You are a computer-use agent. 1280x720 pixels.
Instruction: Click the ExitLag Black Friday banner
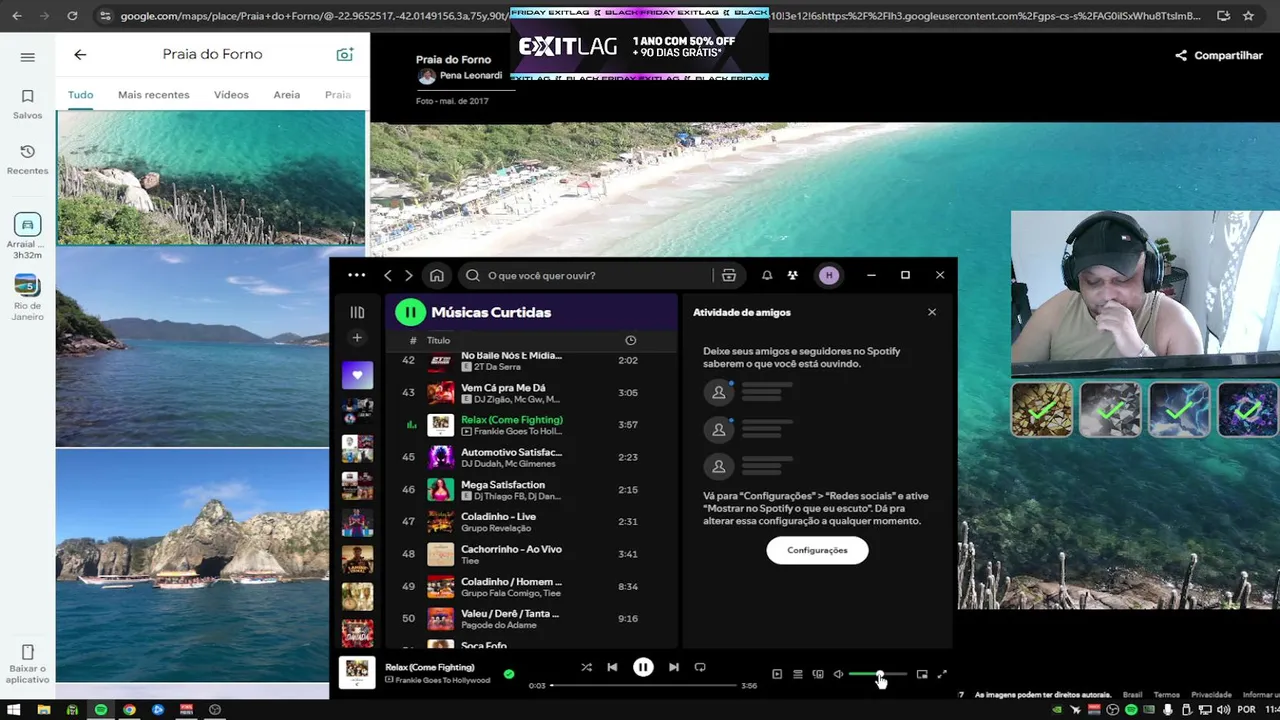click(x=639, y=44)
